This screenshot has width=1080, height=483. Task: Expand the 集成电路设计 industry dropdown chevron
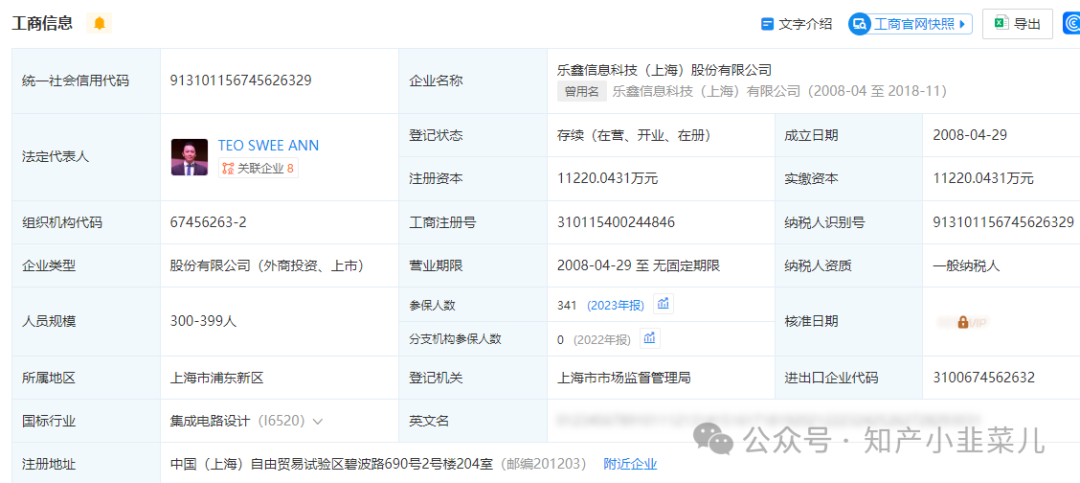click(x=318, y=420)
